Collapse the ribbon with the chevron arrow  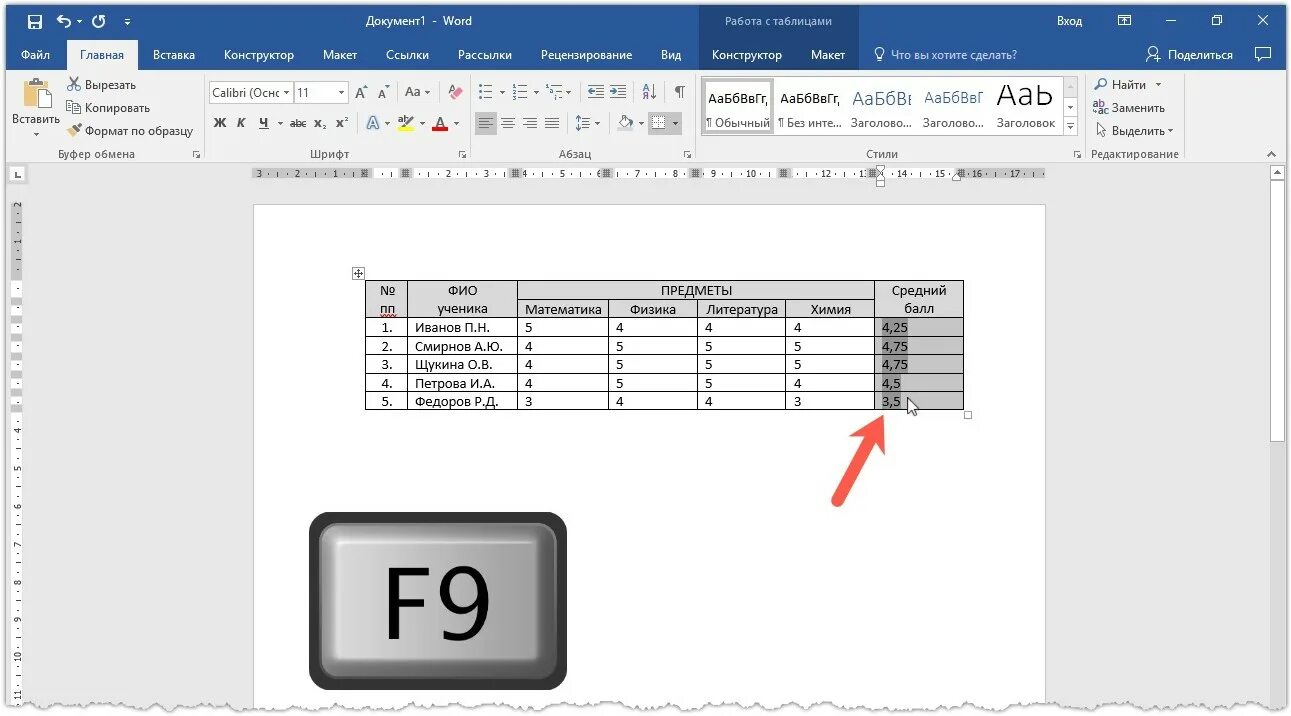pos(1272,155)
